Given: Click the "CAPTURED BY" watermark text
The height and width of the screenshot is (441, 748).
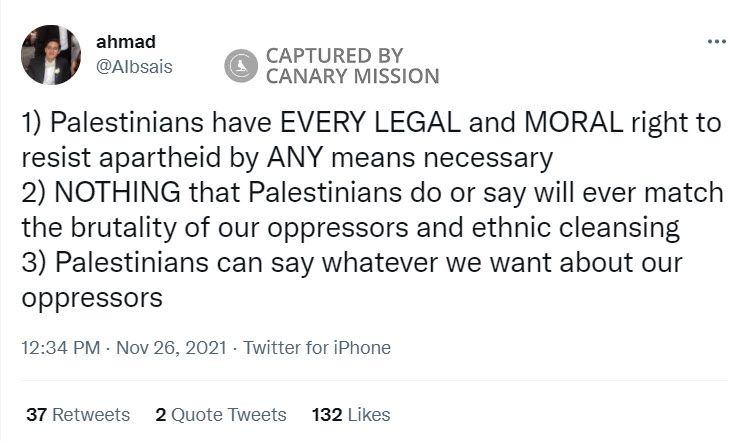Looking at the screenshot, I should (333, 56).
